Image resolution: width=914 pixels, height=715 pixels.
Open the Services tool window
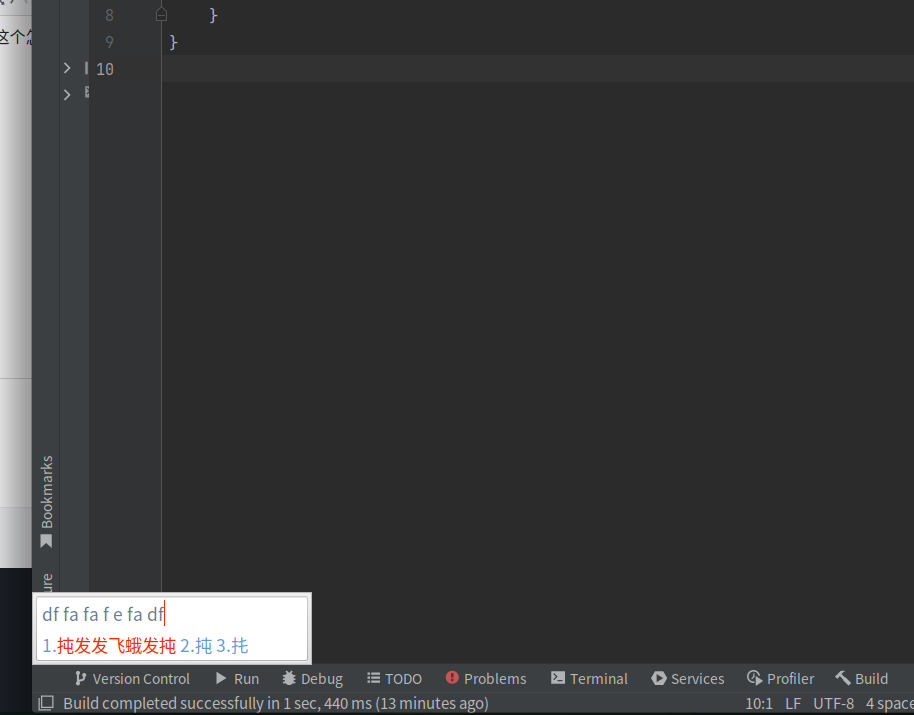688,678
